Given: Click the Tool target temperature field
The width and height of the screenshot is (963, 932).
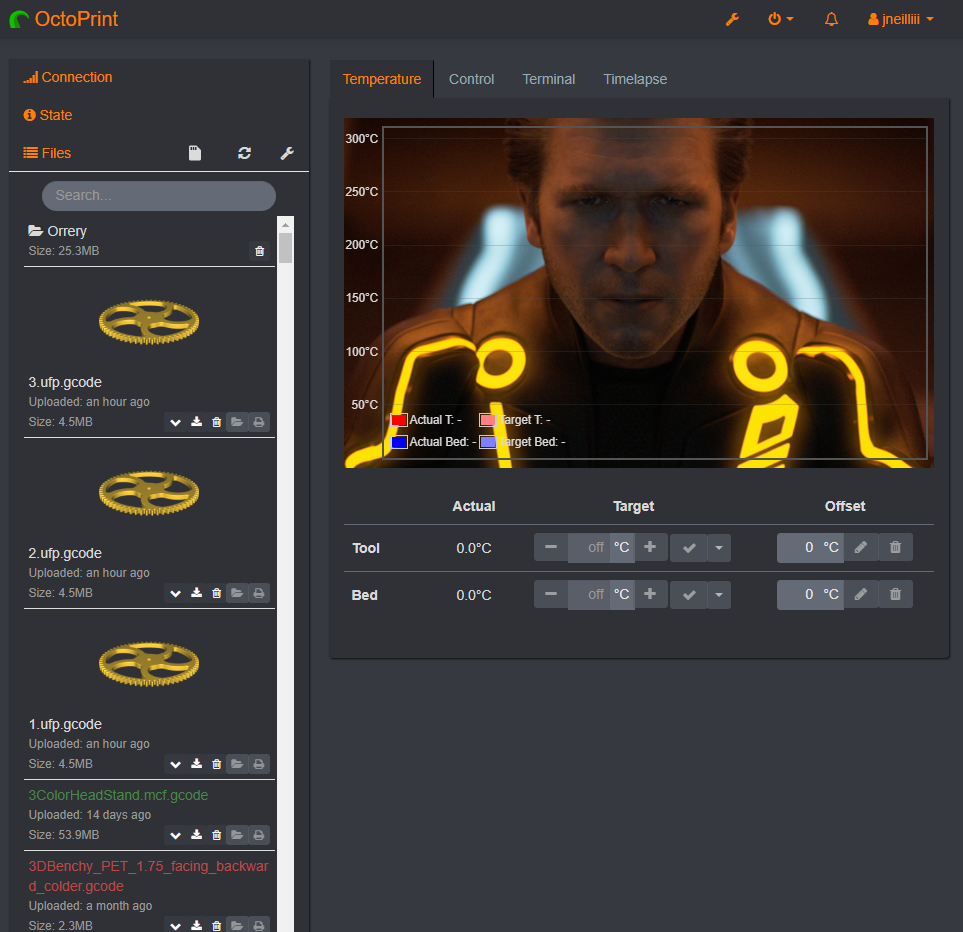Looking at the screenshot, I should [x=589, y=548].
